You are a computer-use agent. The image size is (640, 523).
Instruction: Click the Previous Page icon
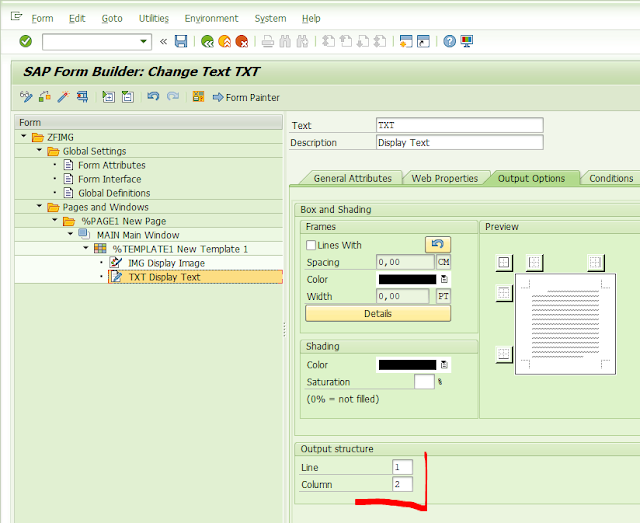coord(346,41)
